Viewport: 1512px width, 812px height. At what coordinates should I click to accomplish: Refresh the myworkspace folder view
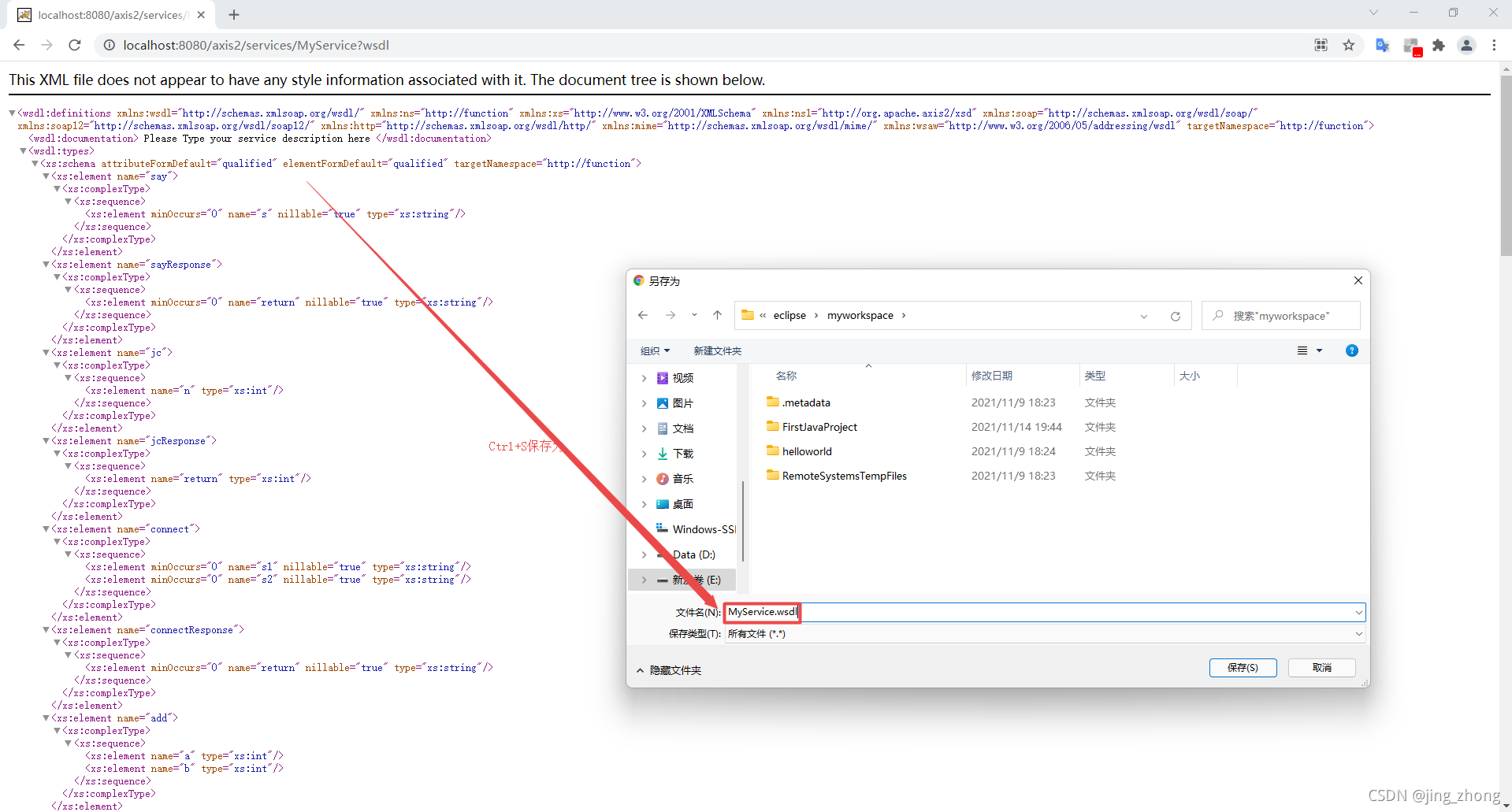tap(1175, 316)
